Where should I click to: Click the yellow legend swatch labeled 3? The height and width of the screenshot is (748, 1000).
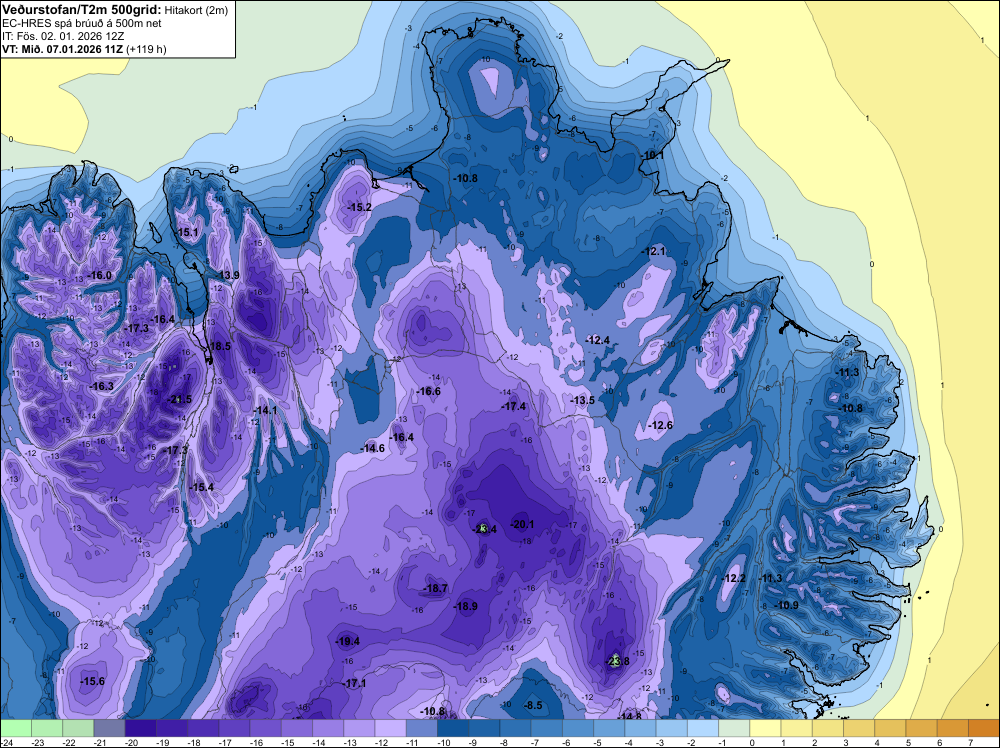click(859, 728)
